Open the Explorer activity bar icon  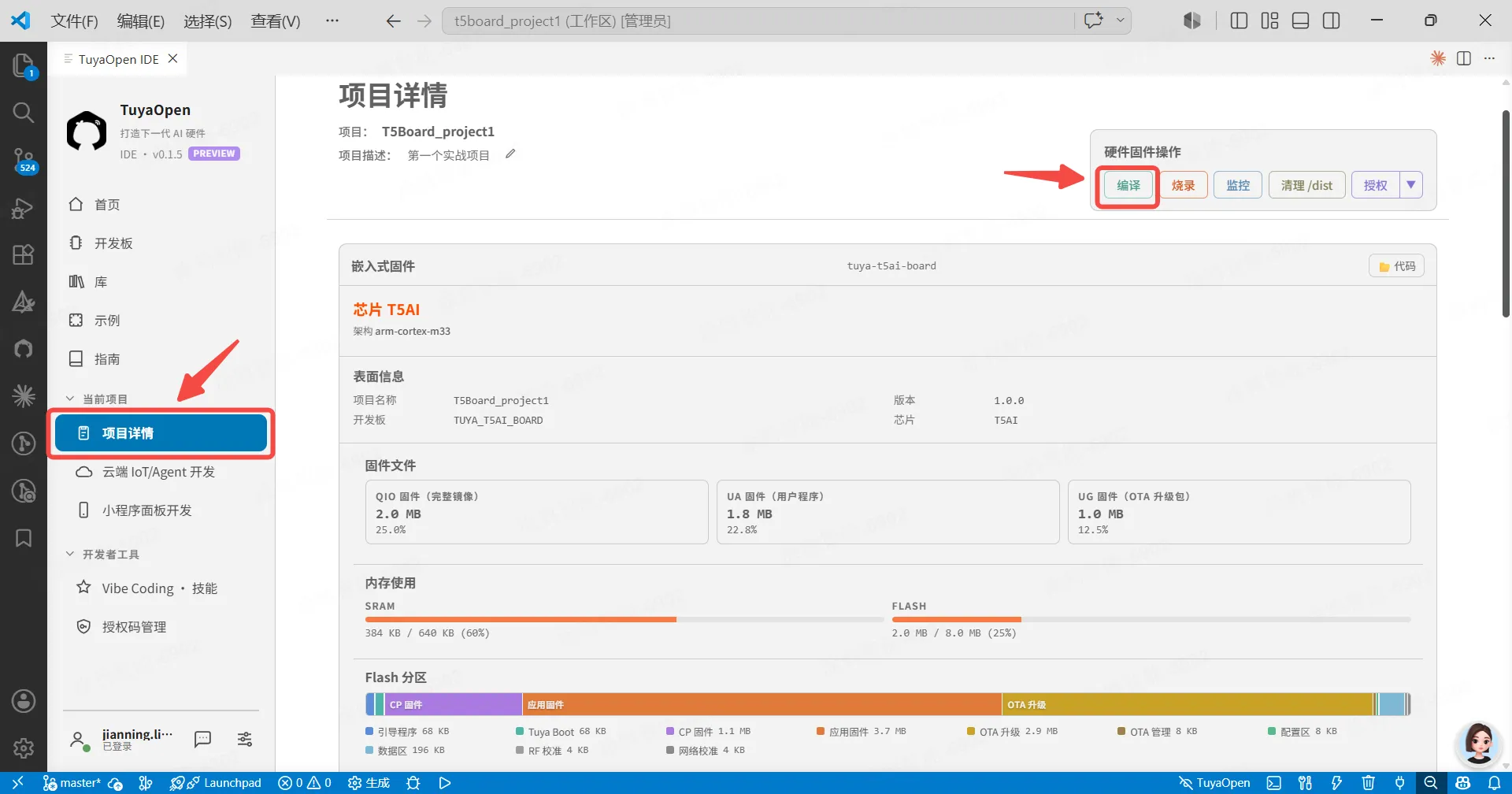24,65
